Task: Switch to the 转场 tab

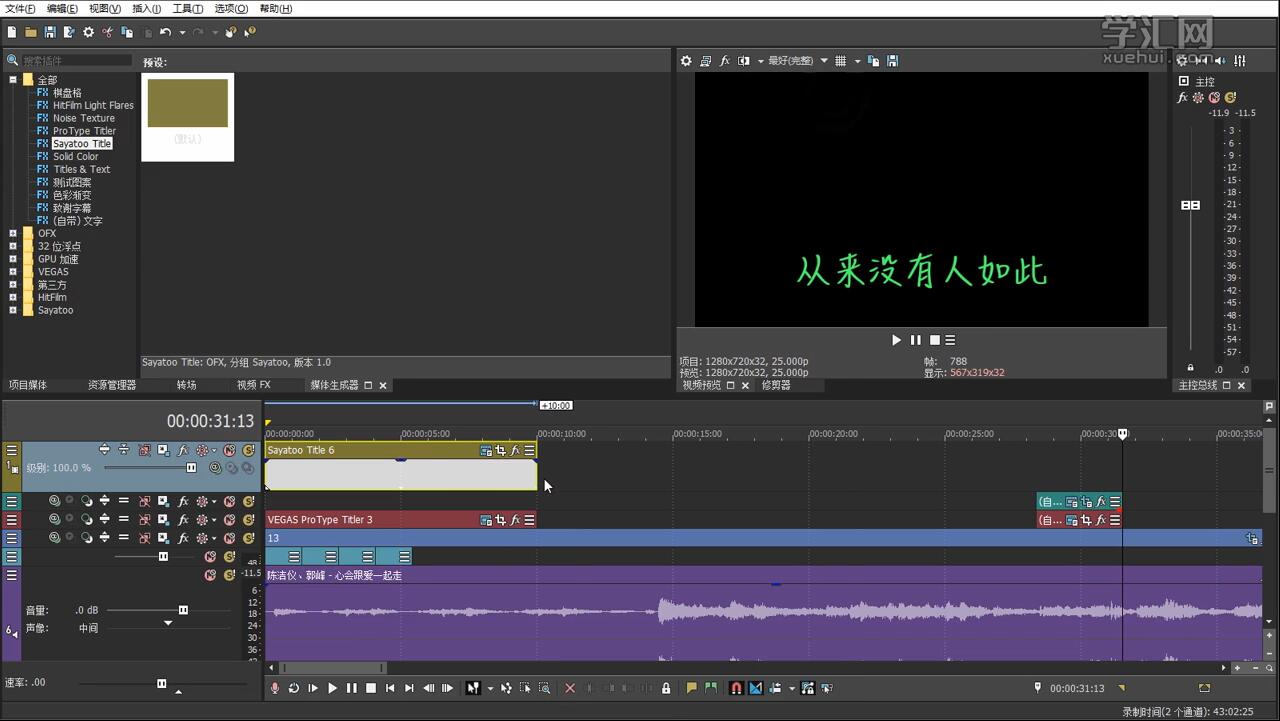Action: coord(186,385)
